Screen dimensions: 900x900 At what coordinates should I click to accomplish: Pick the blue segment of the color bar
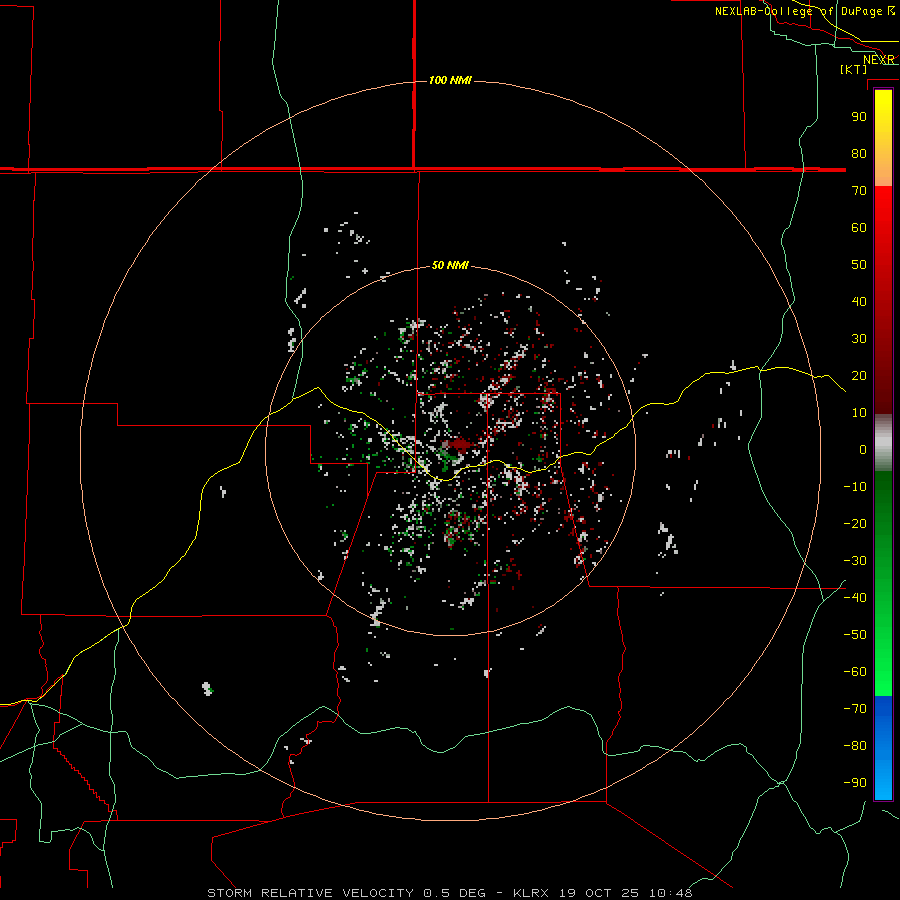coord(883,748)
